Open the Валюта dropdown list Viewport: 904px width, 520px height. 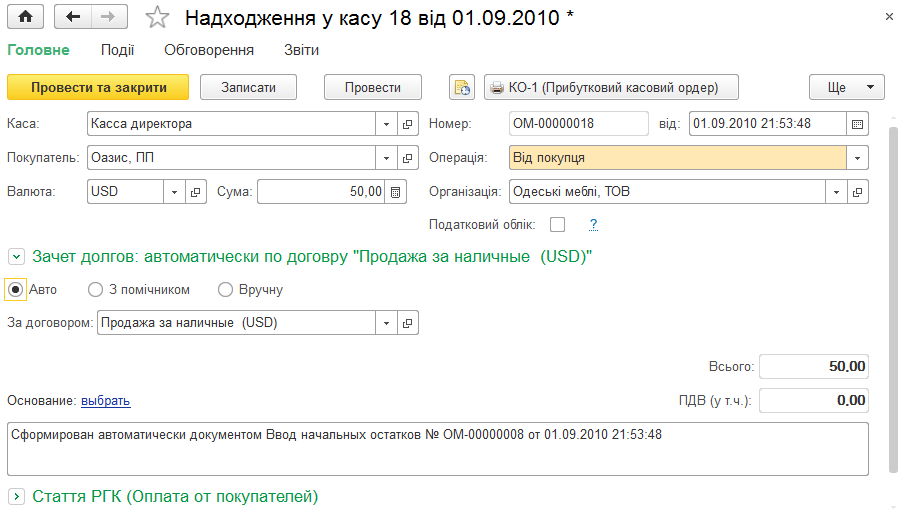(174, 192)
